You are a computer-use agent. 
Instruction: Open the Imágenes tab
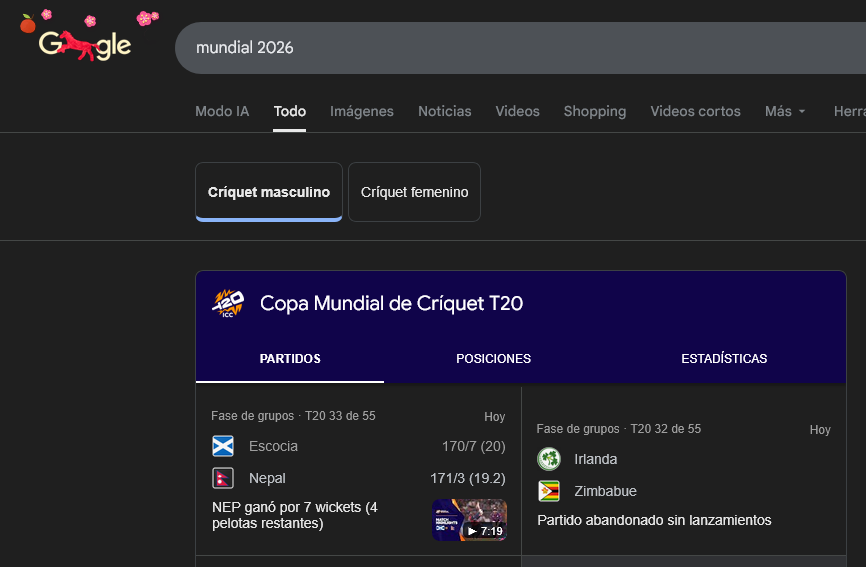(362, 112)
